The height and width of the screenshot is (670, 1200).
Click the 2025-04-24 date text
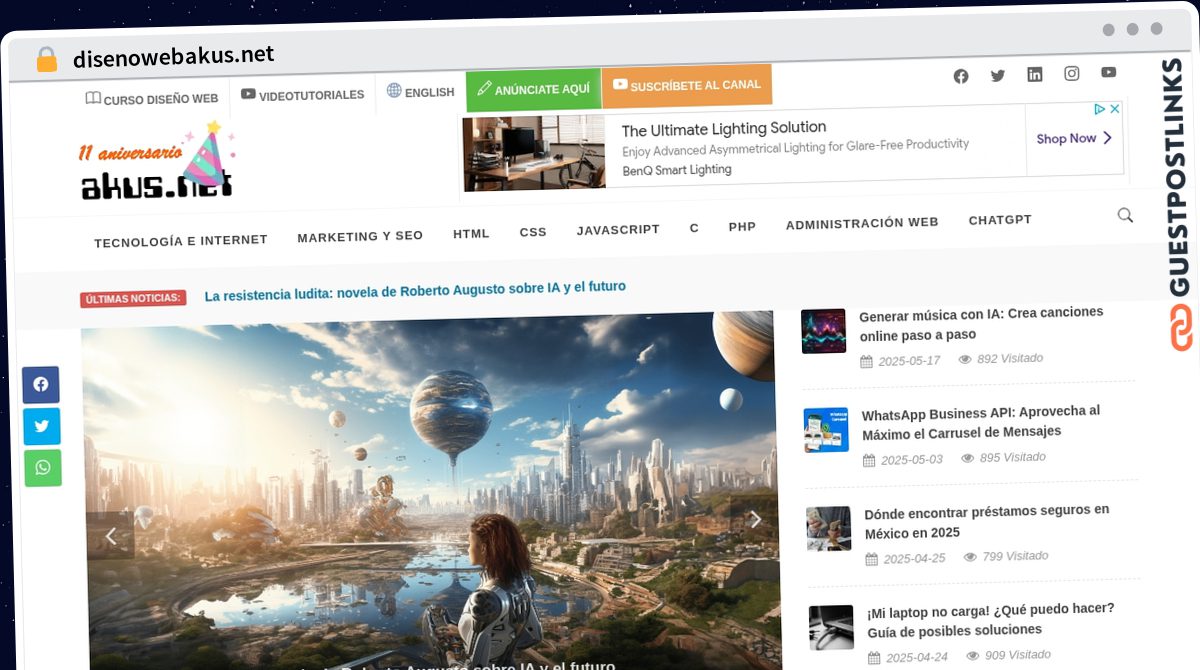pos(916,657)
